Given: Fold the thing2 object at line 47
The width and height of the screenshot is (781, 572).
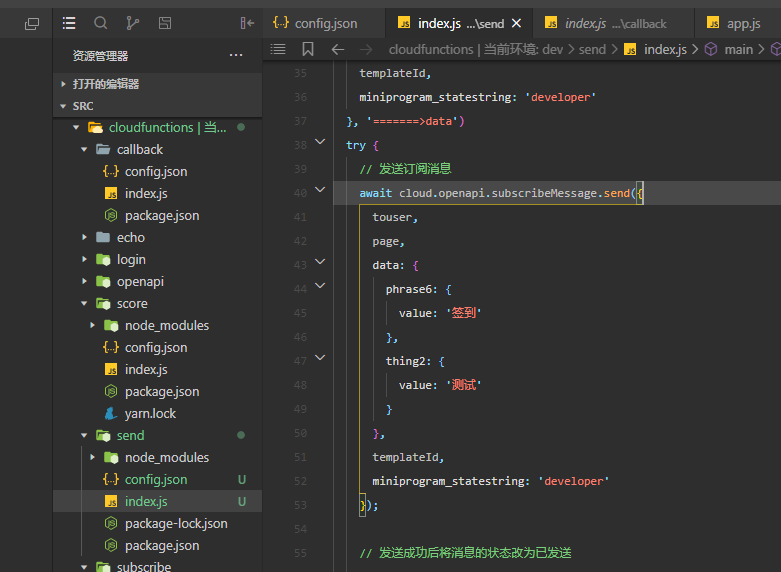Looking at the screenshot, I should (320, 357).
